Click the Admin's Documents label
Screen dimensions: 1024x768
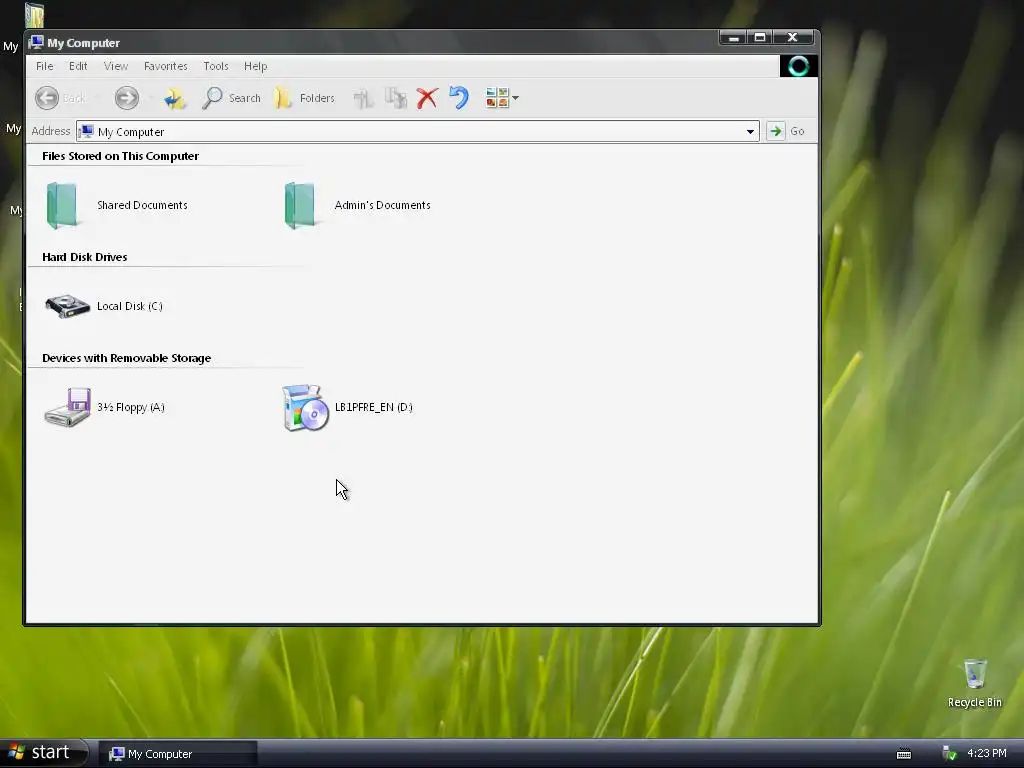pos(382,205)
